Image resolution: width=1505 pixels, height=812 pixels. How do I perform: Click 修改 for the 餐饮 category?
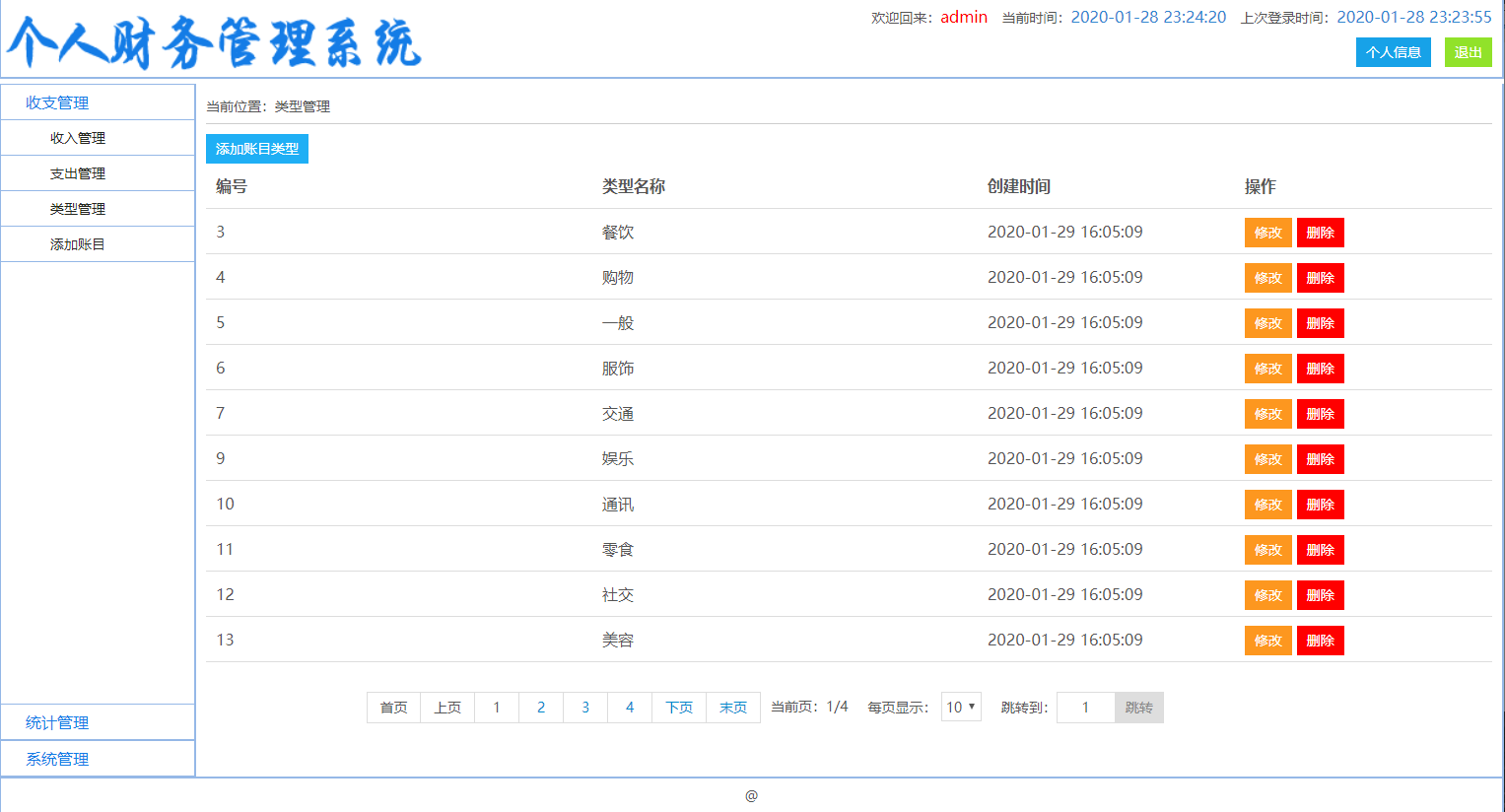pos(1267,233)
